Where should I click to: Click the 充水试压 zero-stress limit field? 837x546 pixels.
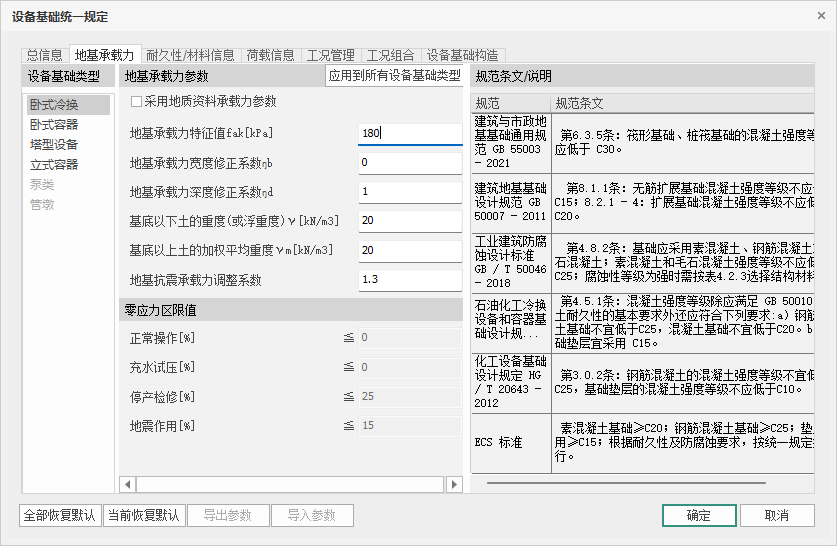[x=410, y=367]
